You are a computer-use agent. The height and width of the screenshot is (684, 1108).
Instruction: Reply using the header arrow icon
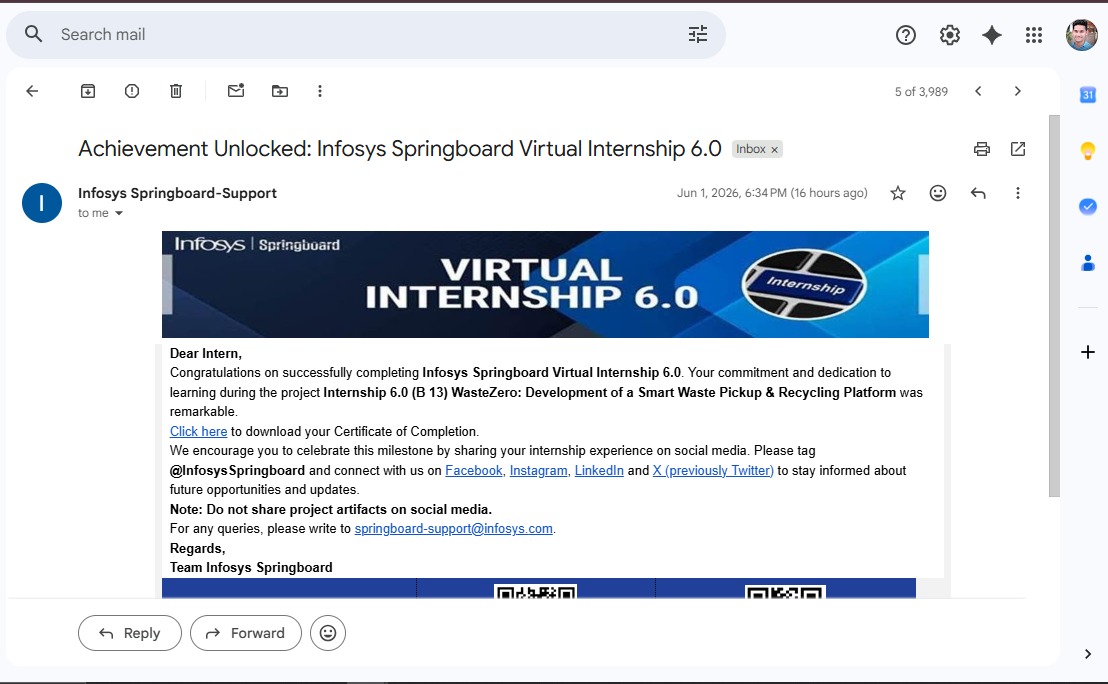click(978, 193)
